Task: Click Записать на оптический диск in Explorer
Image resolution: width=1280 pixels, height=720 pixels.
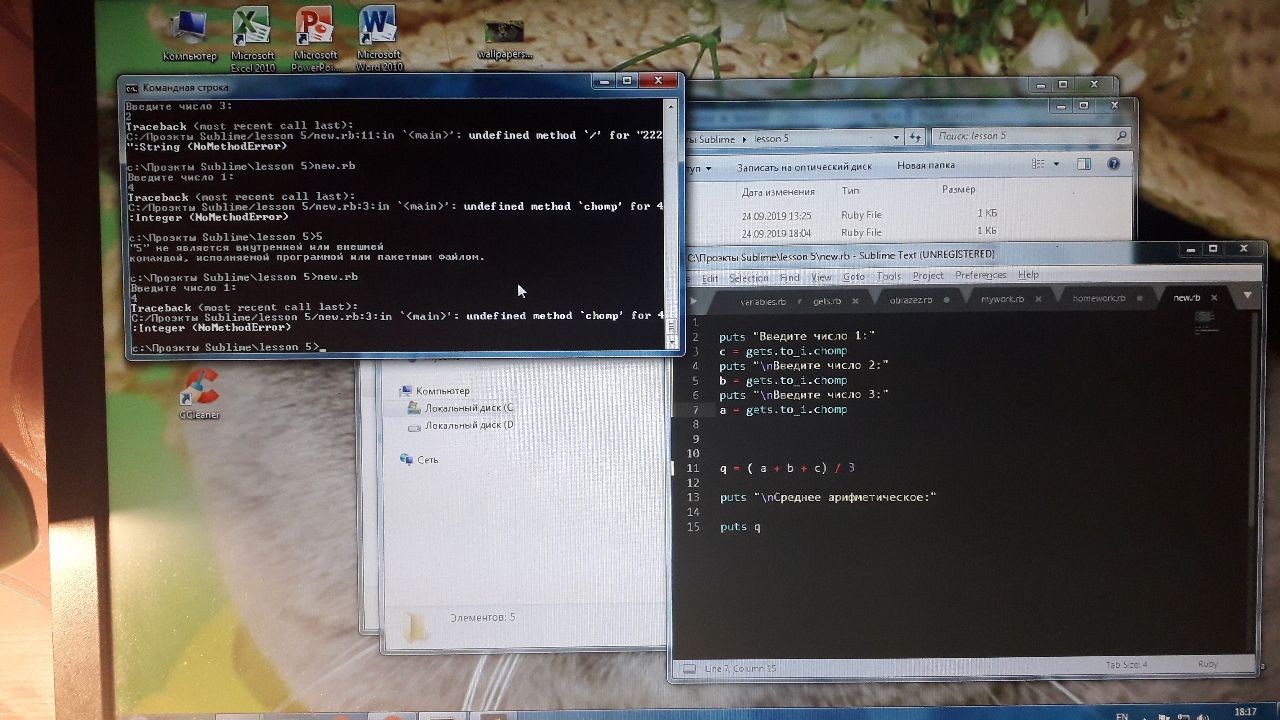Action: tap(804, 167)
